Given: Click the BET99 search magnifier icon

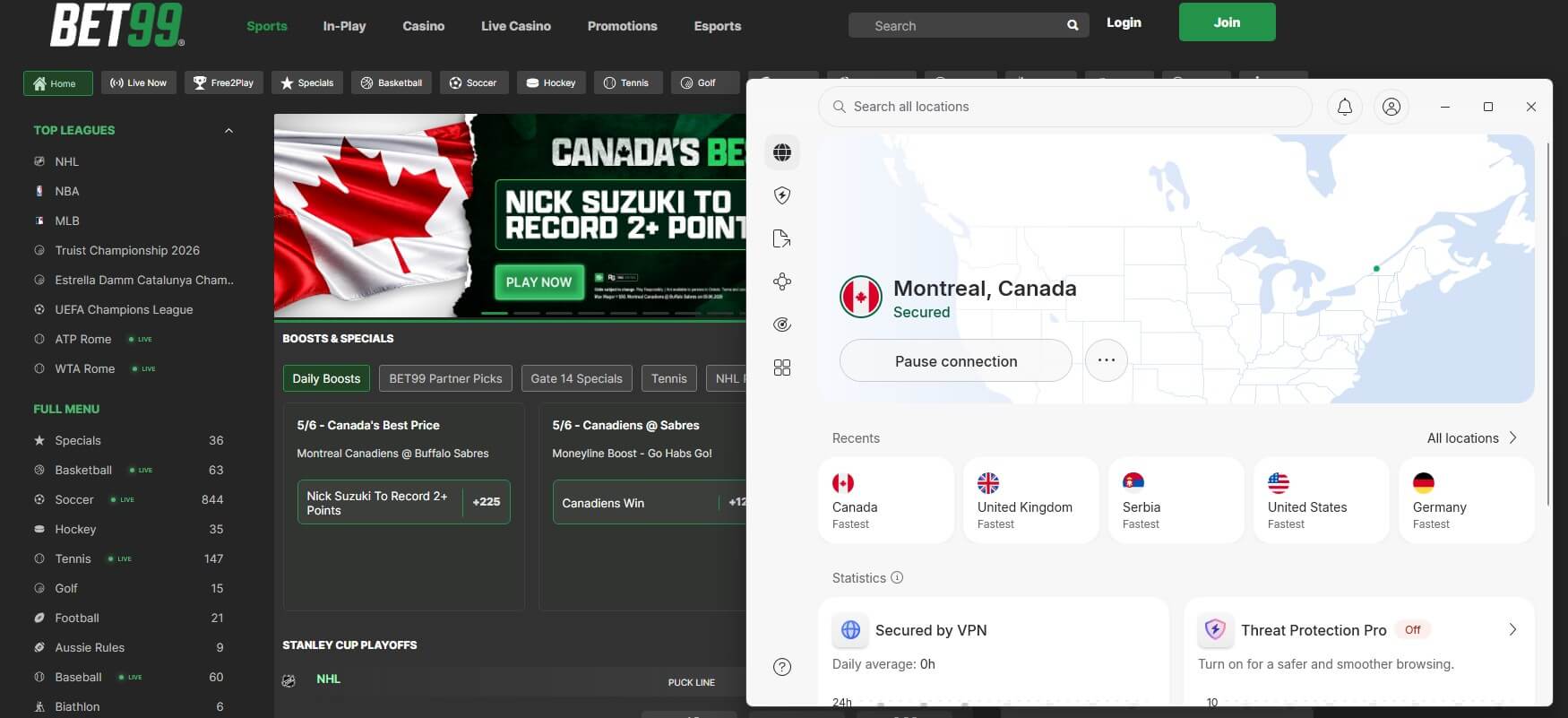Looking at the screenshot, I should tap(1073, 26).
